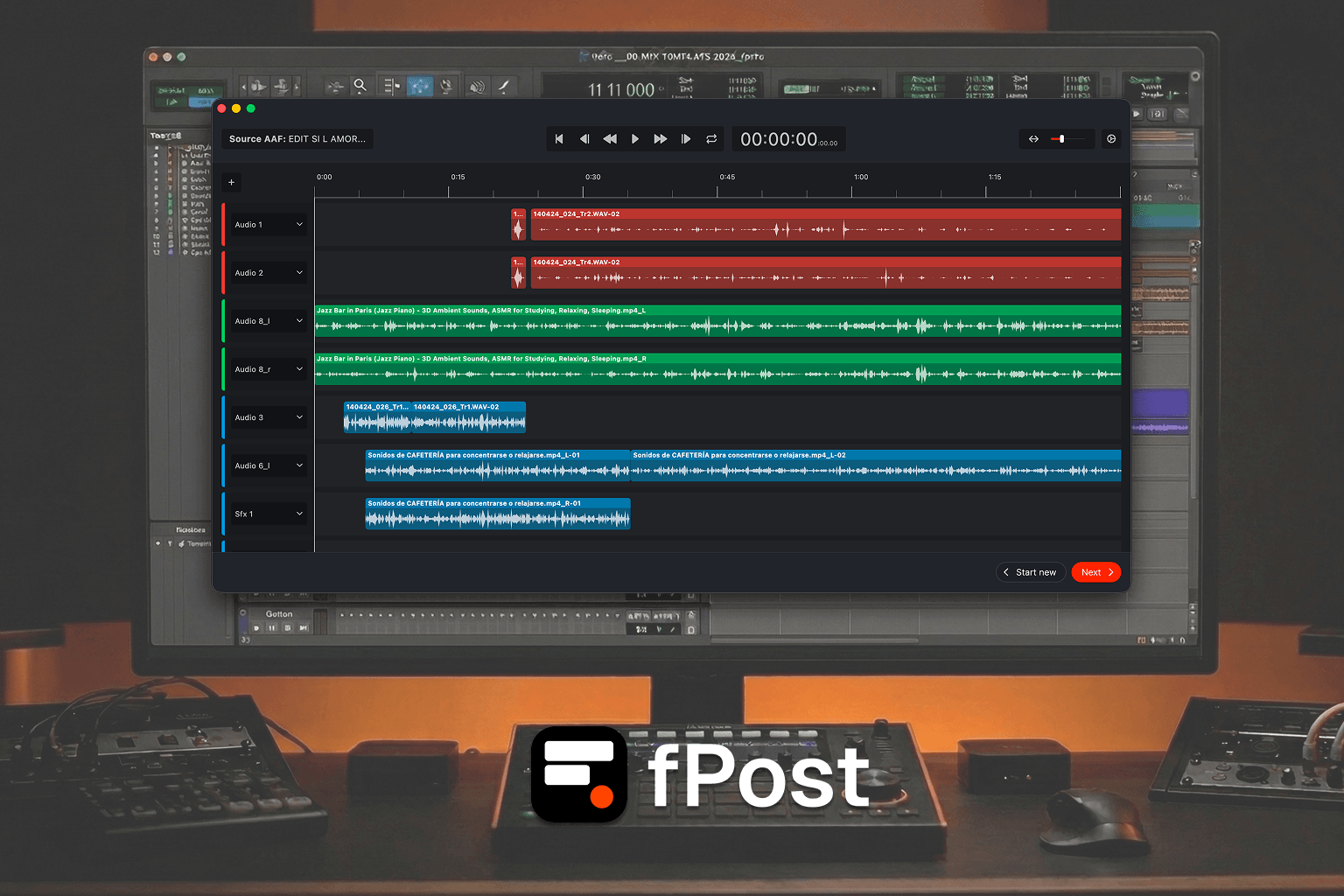Step one frame backward in transport bar
The width and height of the screenshot is (1344, 896).
point(584,139)
